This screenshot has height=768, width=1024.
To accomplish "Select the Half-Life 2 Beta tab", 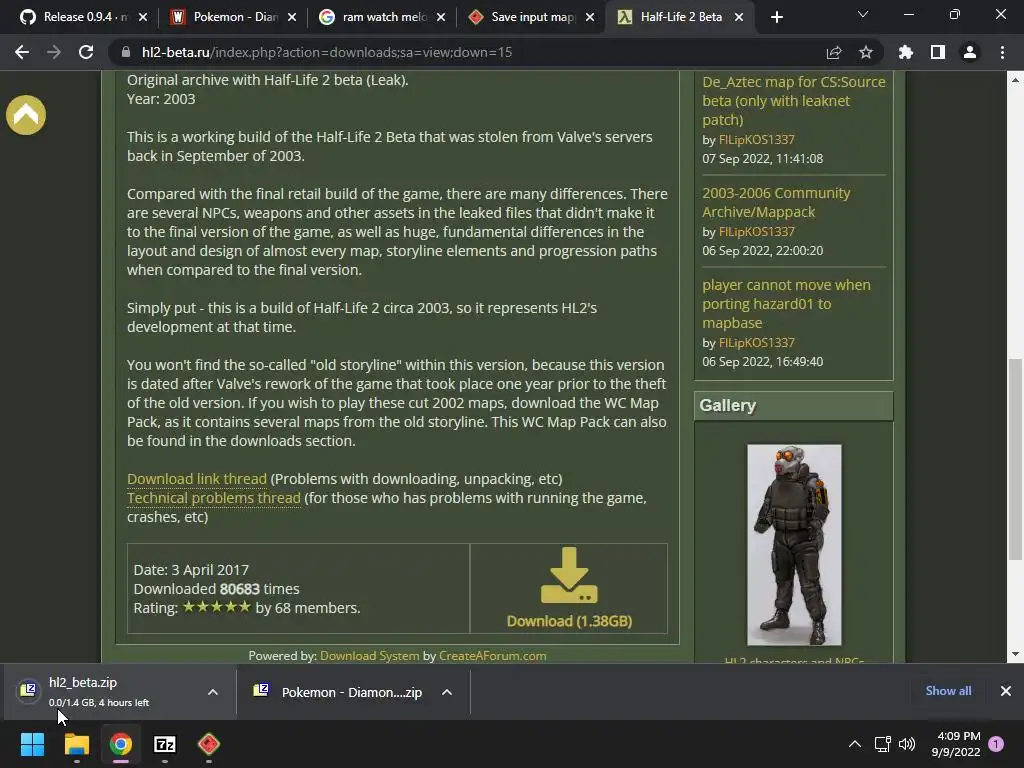I will point(682,17).
